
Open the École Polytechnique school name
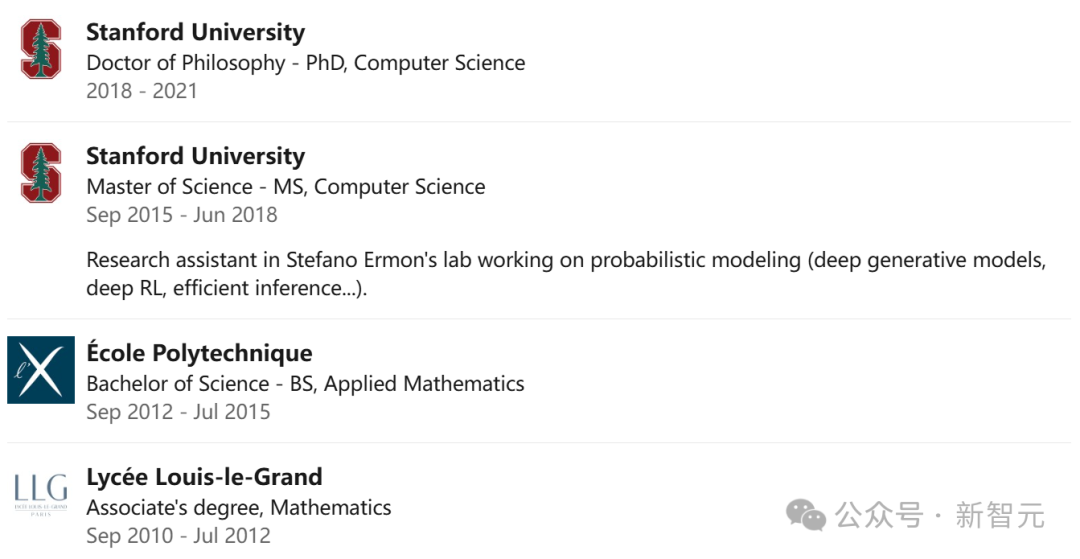[199, 352]
